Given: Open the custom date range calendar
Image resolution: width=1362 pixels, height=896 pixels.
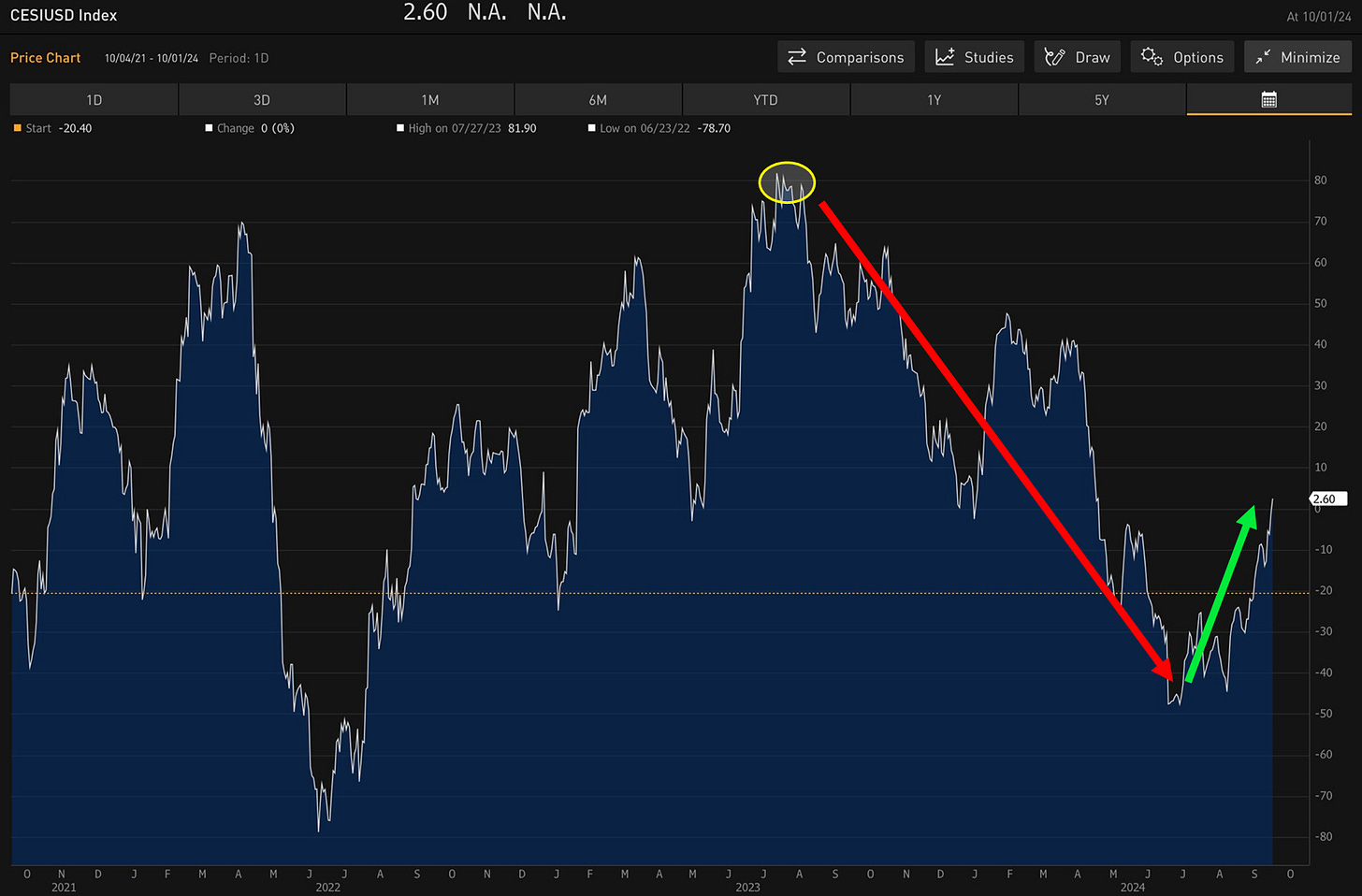Looking at the screenshot, I should click(x=1269, y=99).
